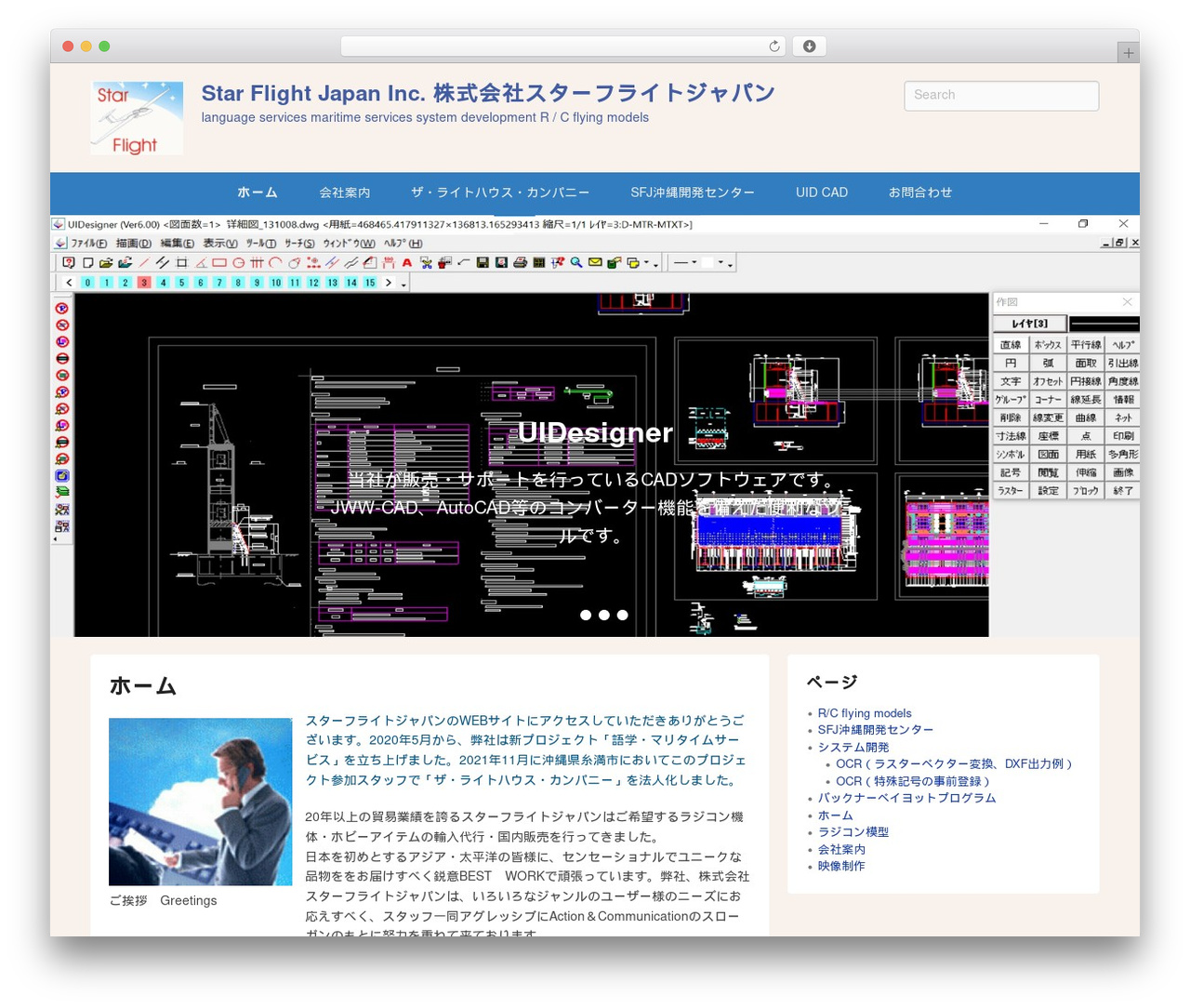Viewport: 1190px width, 1008px height.
Task: Click the UIDesigner slide heading
Action: click(595, 432)
